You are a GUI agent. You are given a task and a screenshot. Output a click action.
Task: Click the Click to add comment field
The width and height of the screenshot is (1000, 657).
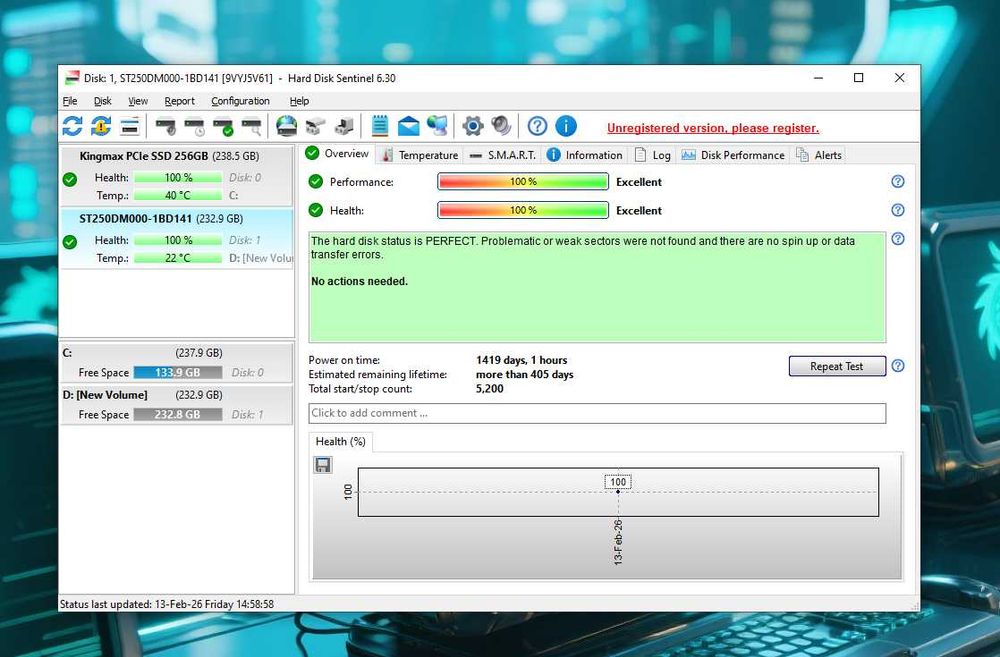click(597, 413)
